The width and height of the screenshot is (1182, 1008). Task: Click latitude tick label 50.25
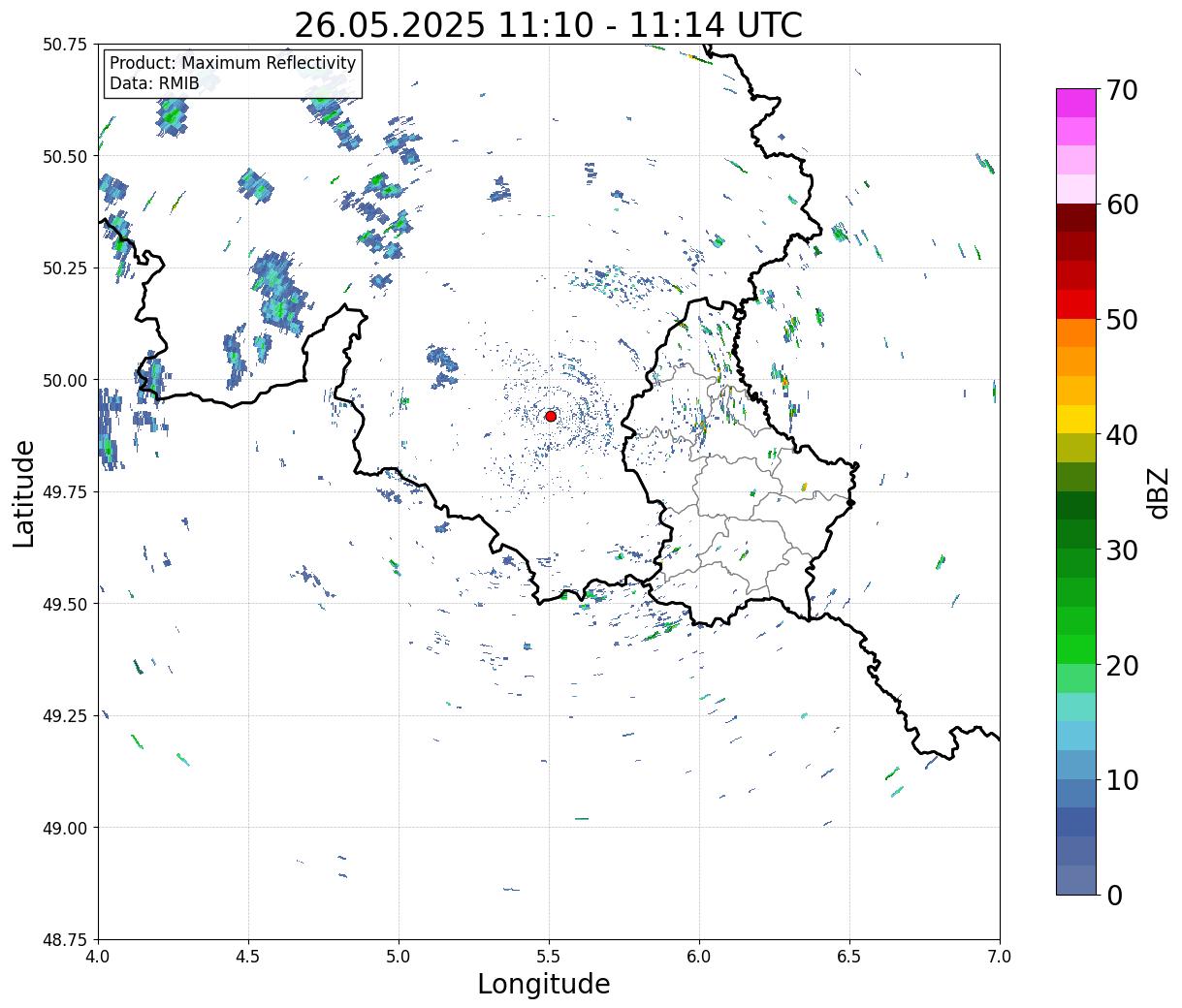[x=65, y=268]
